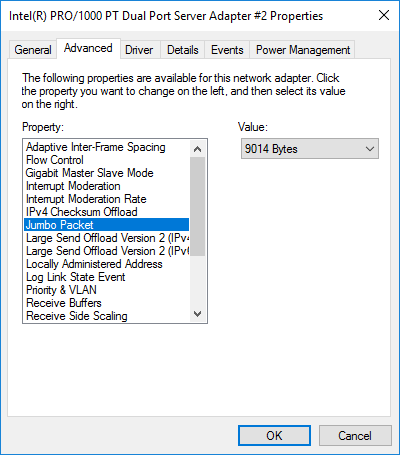
Task: Select Locally Administered Address in the list
Action: (x=107, y=264)
